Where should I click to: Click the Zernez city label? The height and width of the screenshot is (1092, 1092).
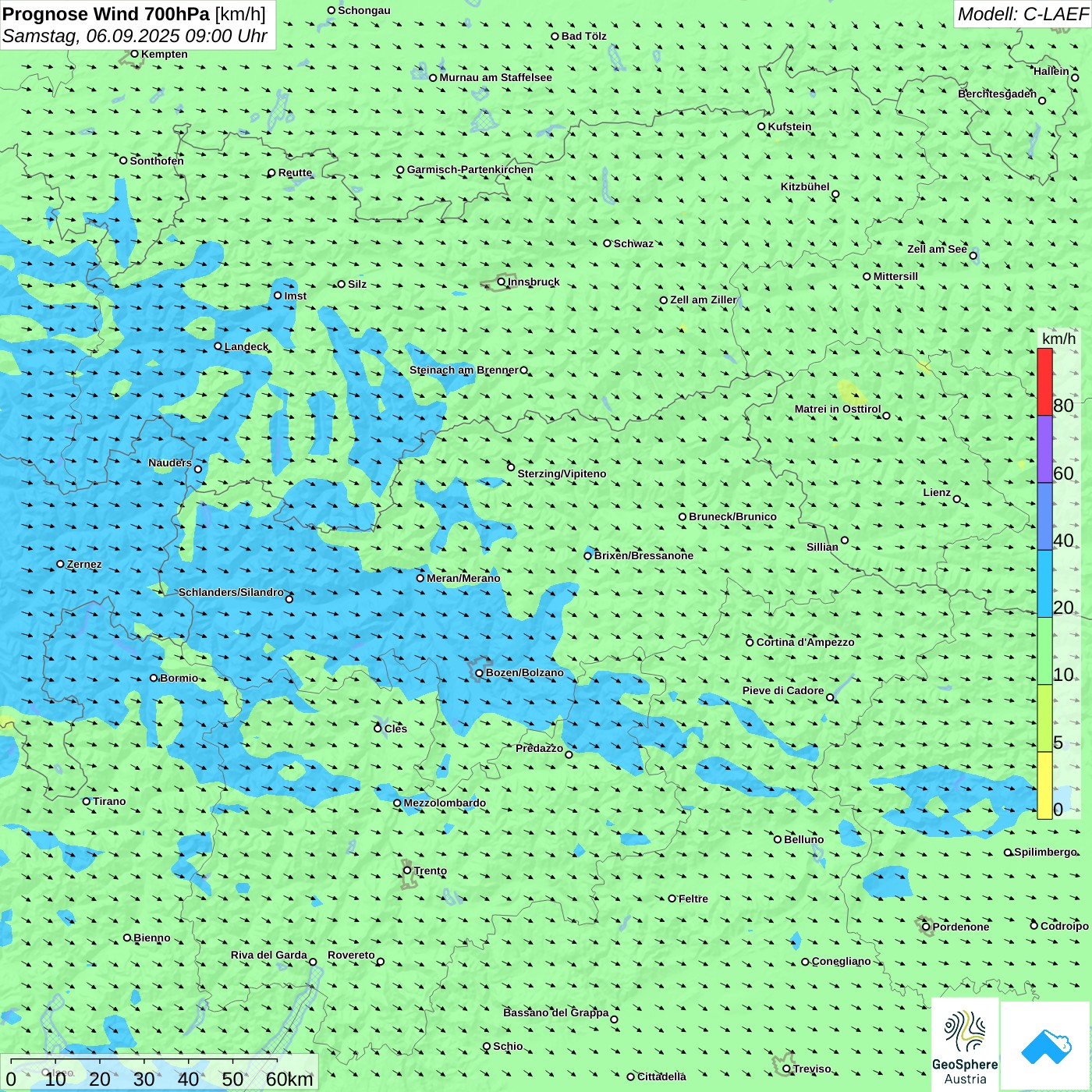click(x=84, y=564)
